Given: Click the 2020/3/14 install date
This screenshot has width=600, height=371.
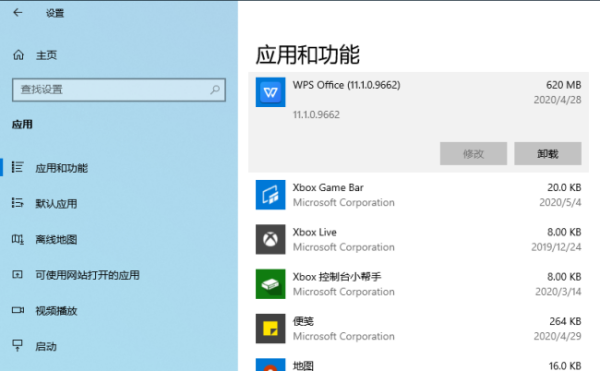Looking at the screenshot, I should pyautogui.click(x=558, y=291).
